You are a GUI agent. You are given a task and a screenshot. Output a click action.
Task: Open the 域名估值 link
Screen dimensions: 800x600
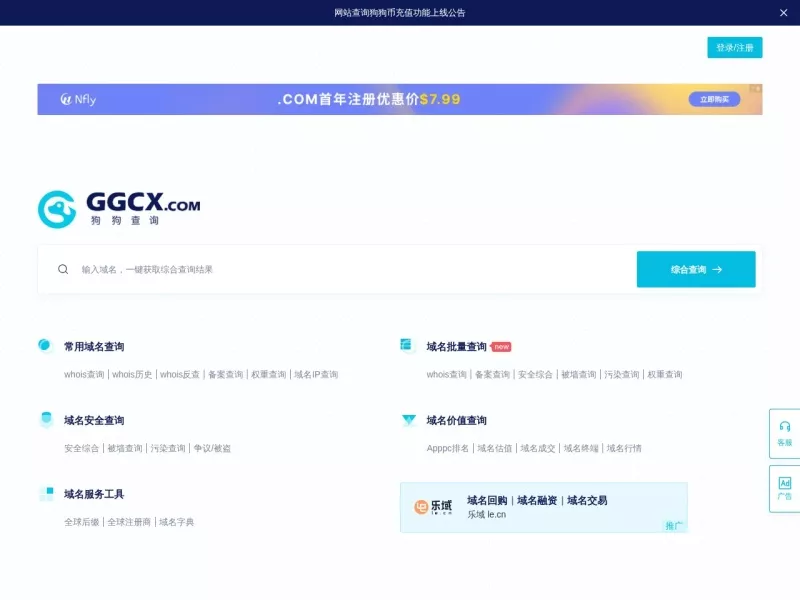[x=494, y=448]
